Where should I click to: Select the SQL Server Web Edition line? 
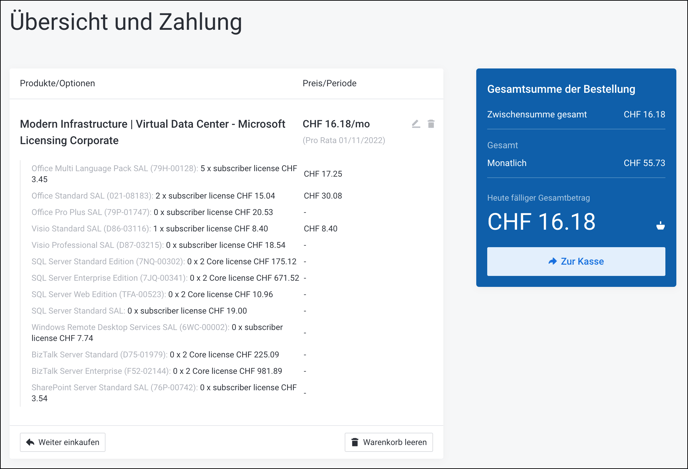[152, 294]
